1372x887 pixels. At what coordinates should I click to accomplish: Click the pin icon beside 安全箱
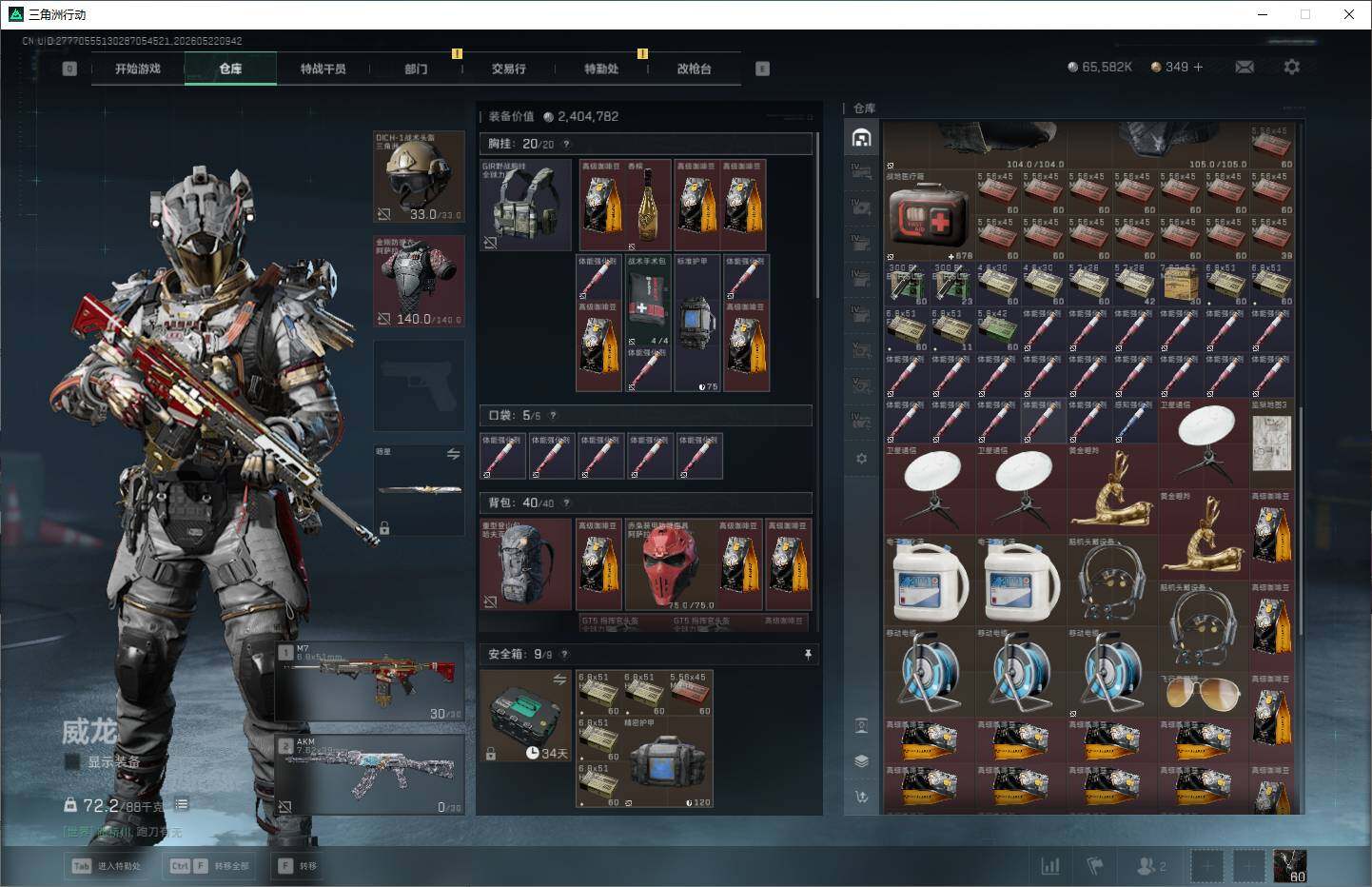(808, 654)
